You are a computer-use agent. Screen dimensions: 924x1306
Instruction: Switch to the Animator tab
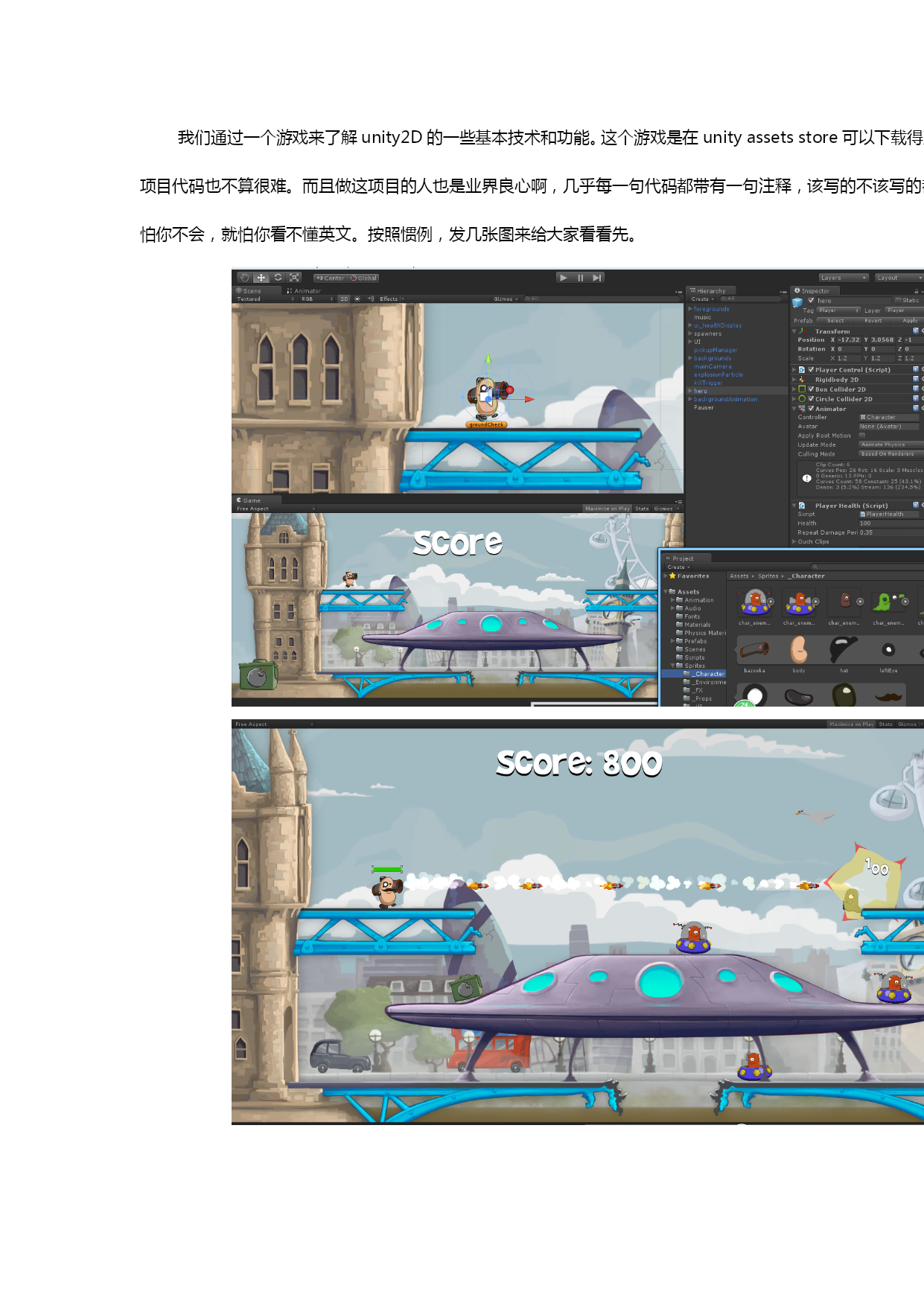point(304,291)
